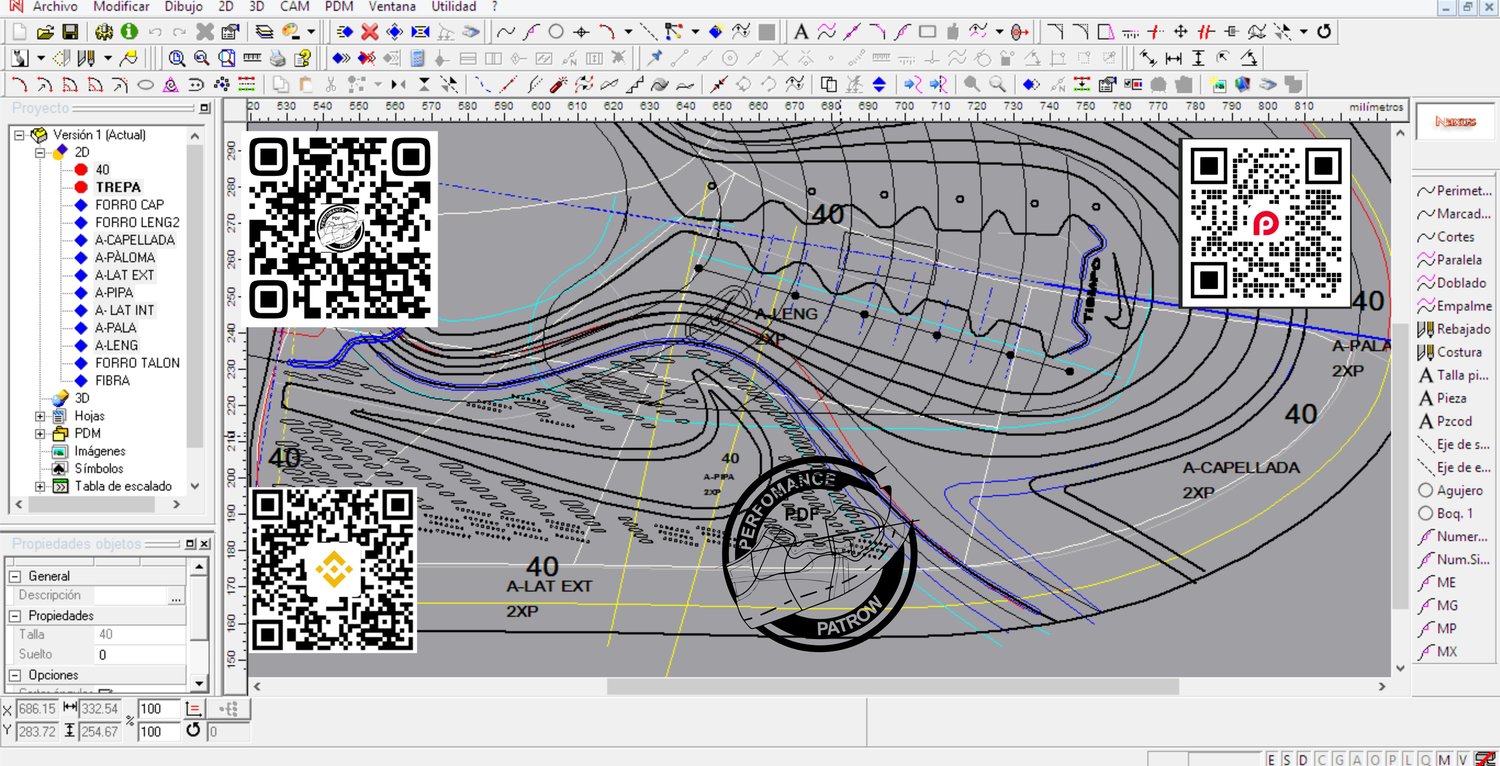The width and height of the screenshot is (1500, 766).
Task: Click the dynamite stick tool icon
Action: coord(560,84)
